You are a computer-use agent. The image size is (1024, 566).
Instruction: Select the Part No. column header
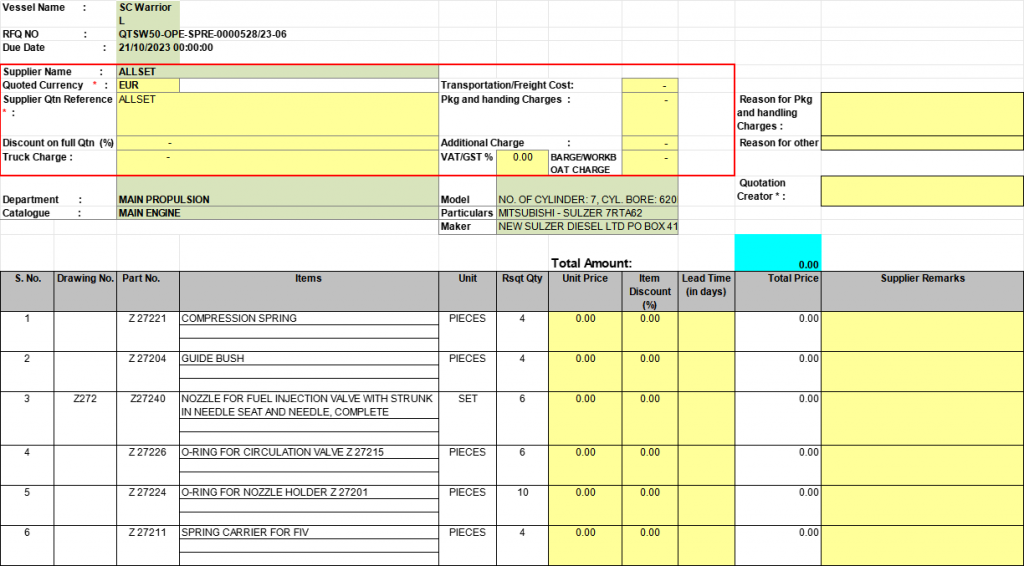(148, 291)
